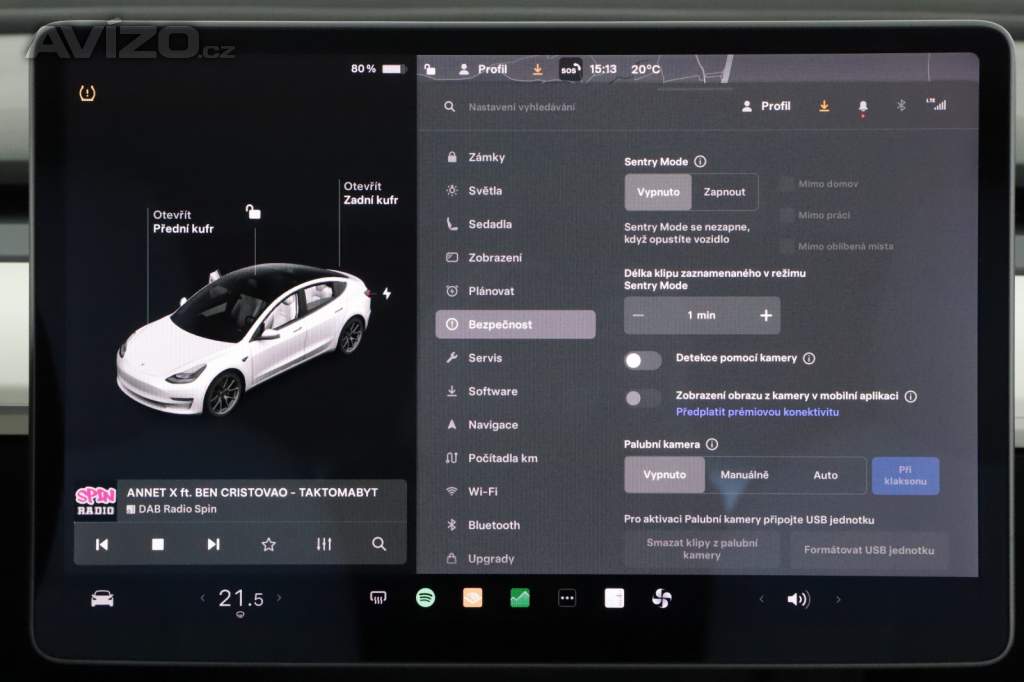Click the volume speaker control

[x=798, y=599]
